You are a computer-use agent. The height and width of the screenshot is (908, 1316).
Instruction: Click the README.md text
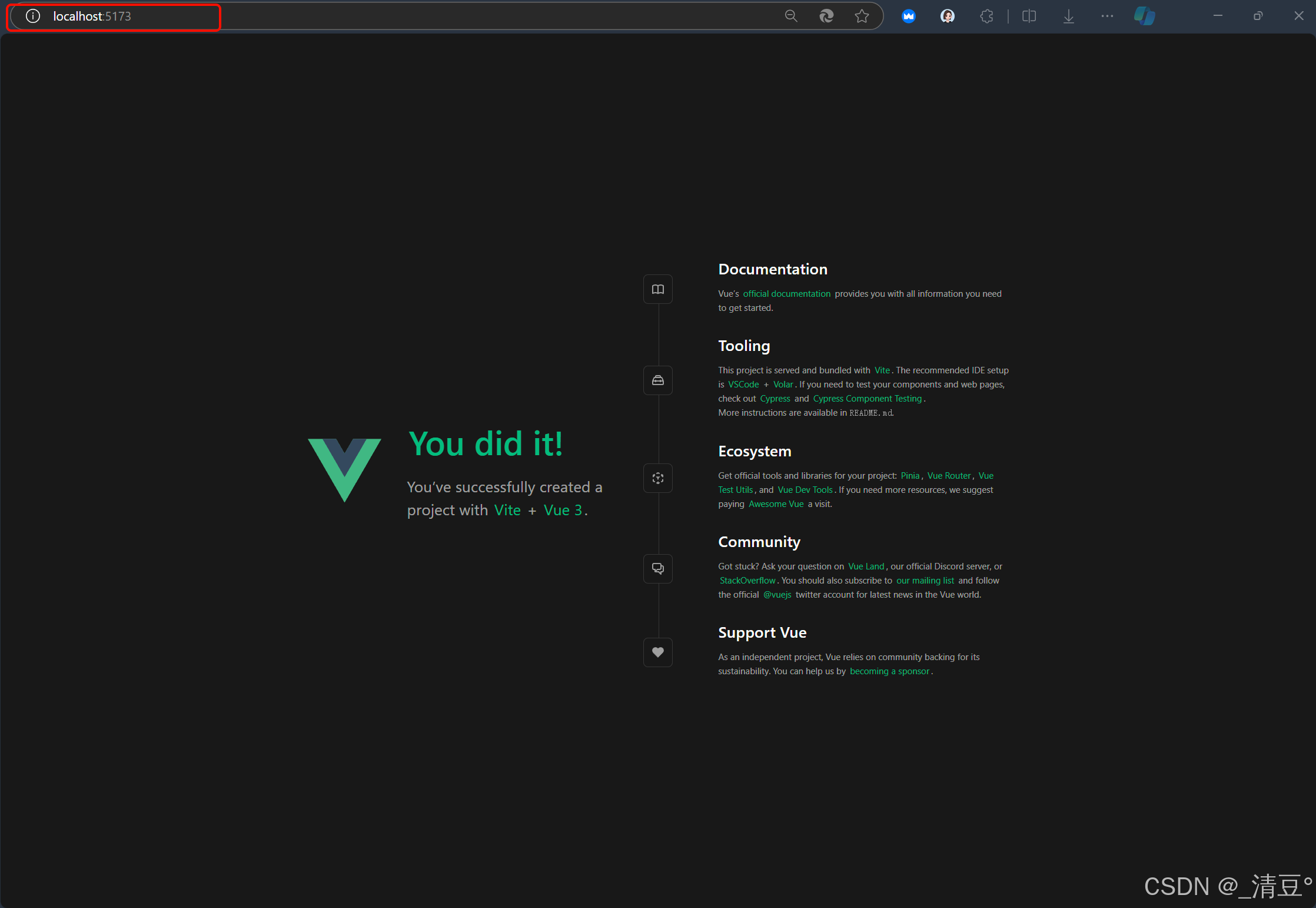click(x=871, y=413)
